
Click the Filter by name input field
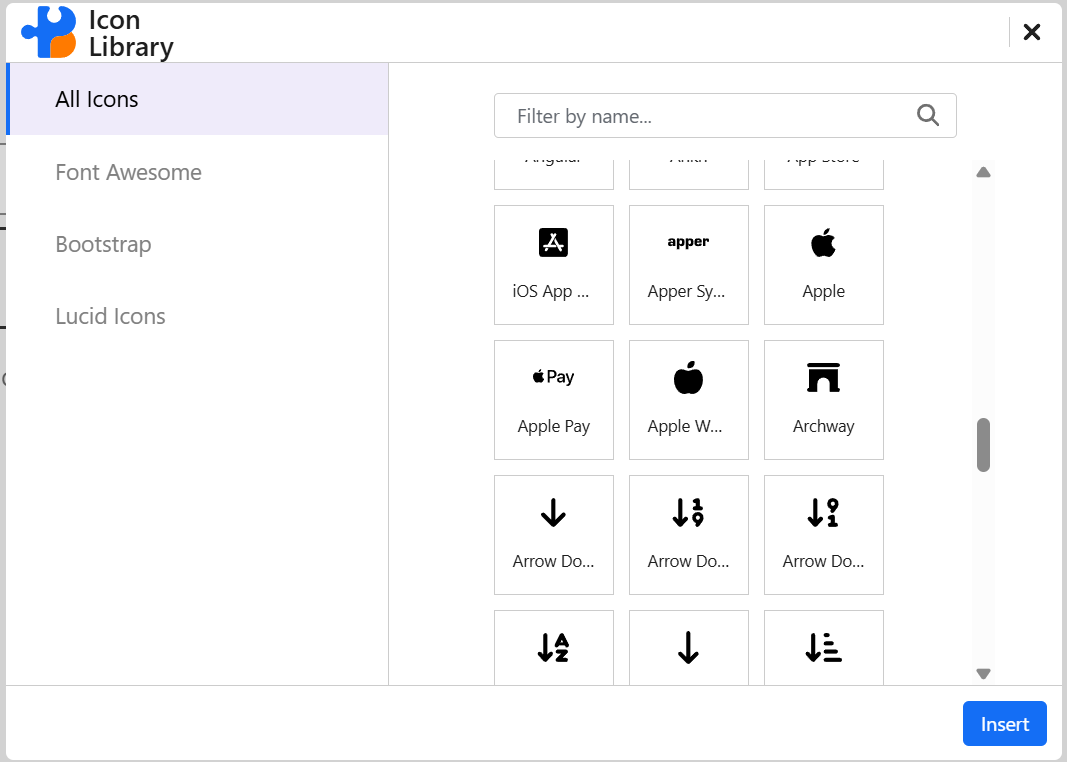700,115
